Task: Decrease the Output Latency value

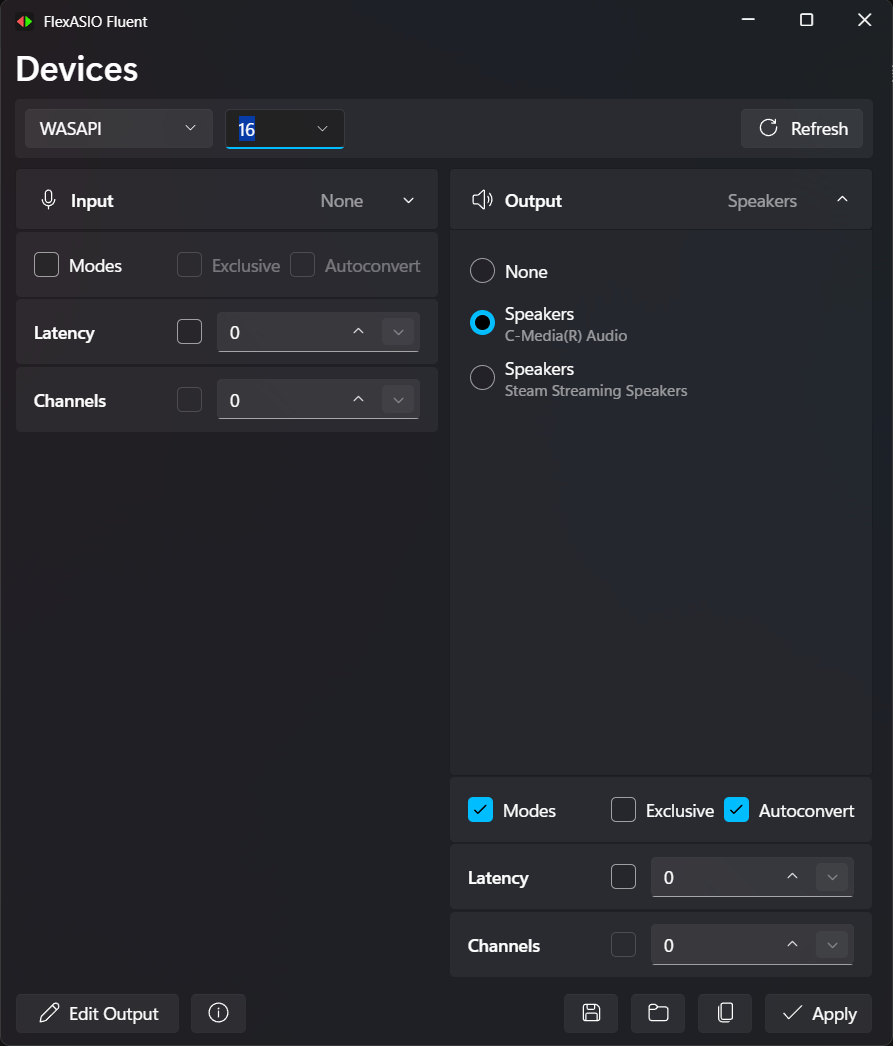Action: (x=832, y=877)
